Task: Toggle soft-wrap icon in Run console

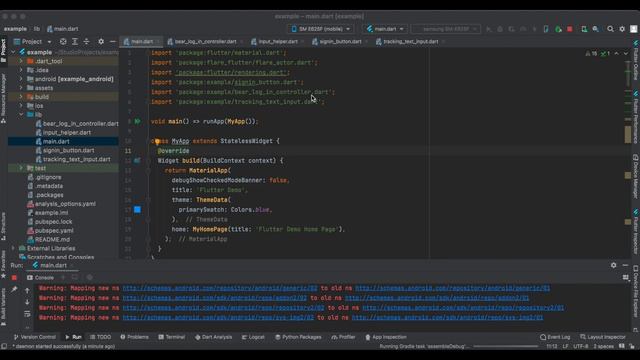Action: (x=27, y=314)
